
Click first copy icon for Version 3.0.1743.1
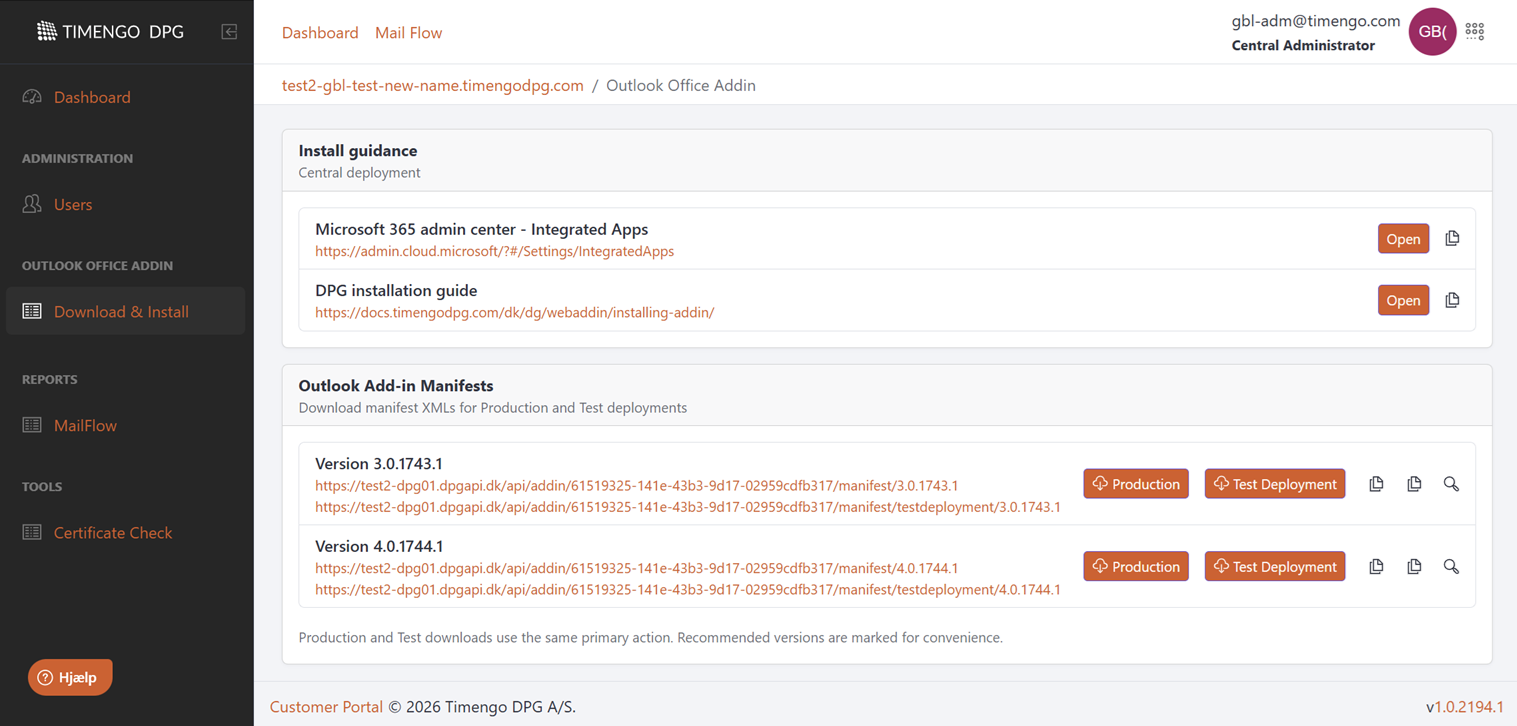pos(1376,484)
